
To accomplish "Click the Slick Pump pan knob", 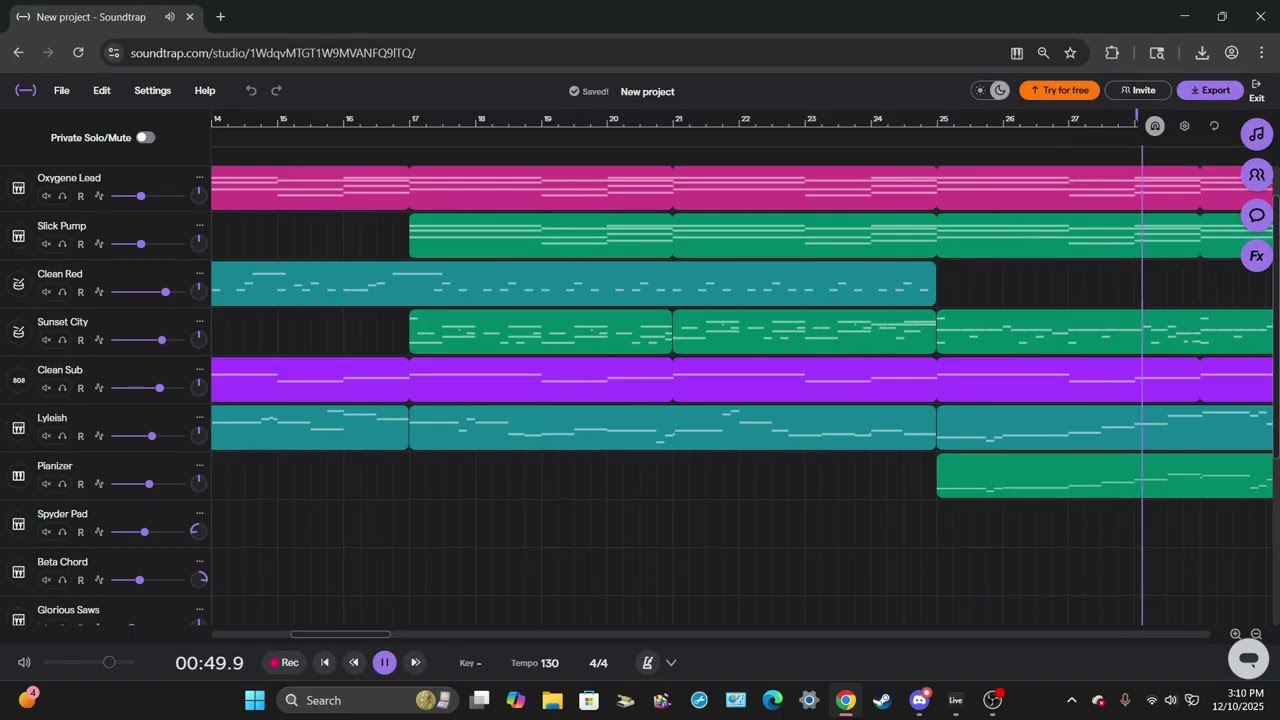I will [199, 242].
